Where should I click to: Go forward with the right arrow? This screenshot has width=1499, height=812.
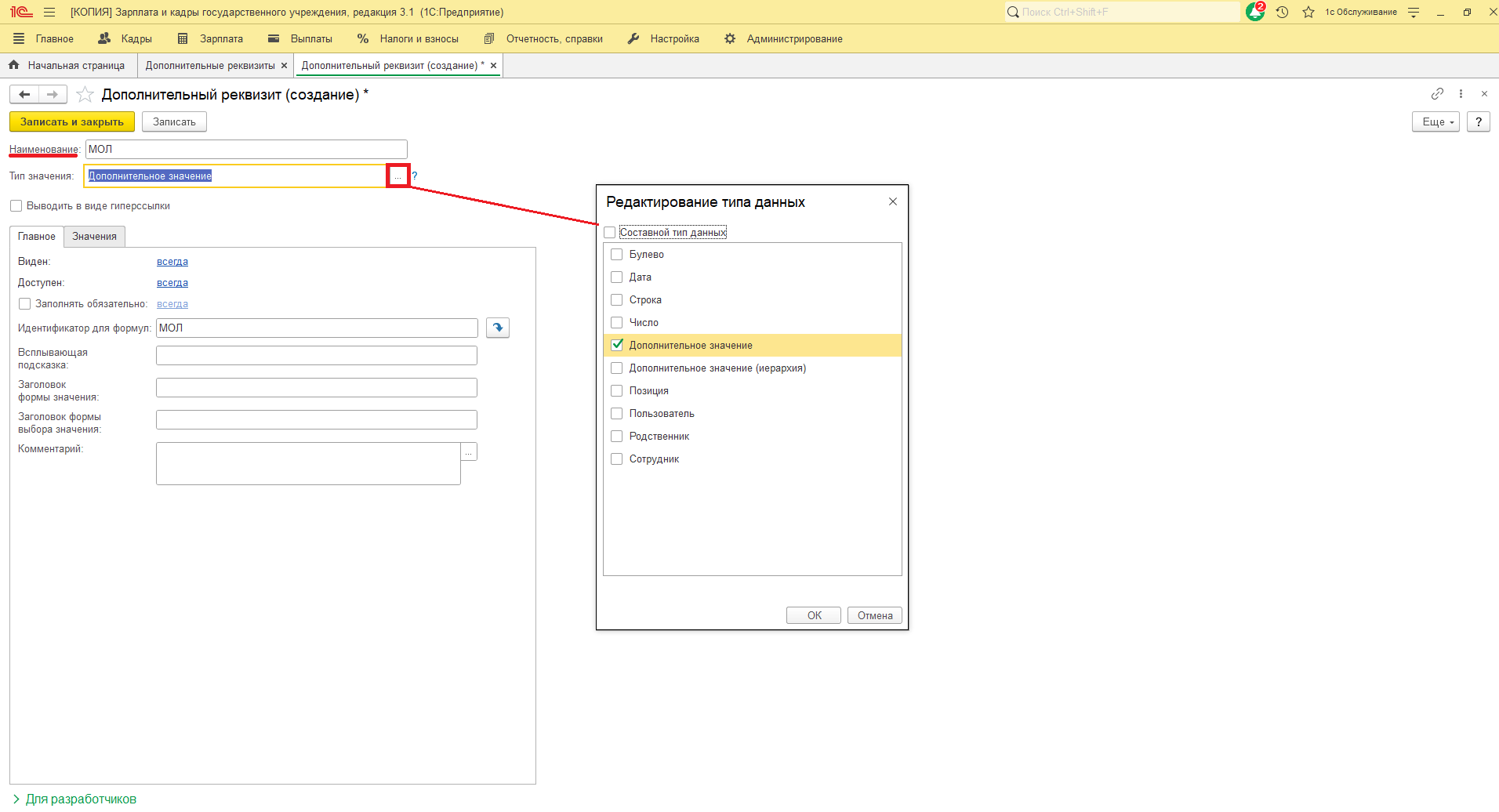point(53,95)
